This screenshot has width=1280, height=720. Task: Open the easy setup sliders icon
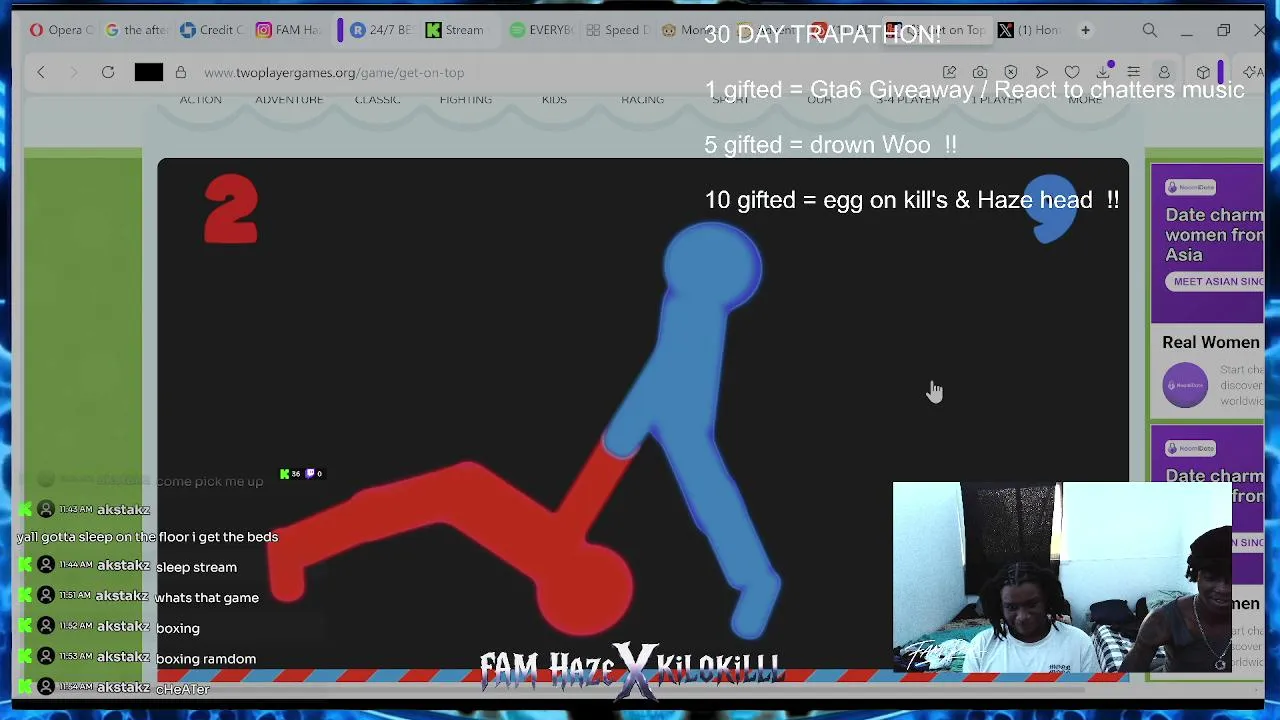coord(1134,72)
